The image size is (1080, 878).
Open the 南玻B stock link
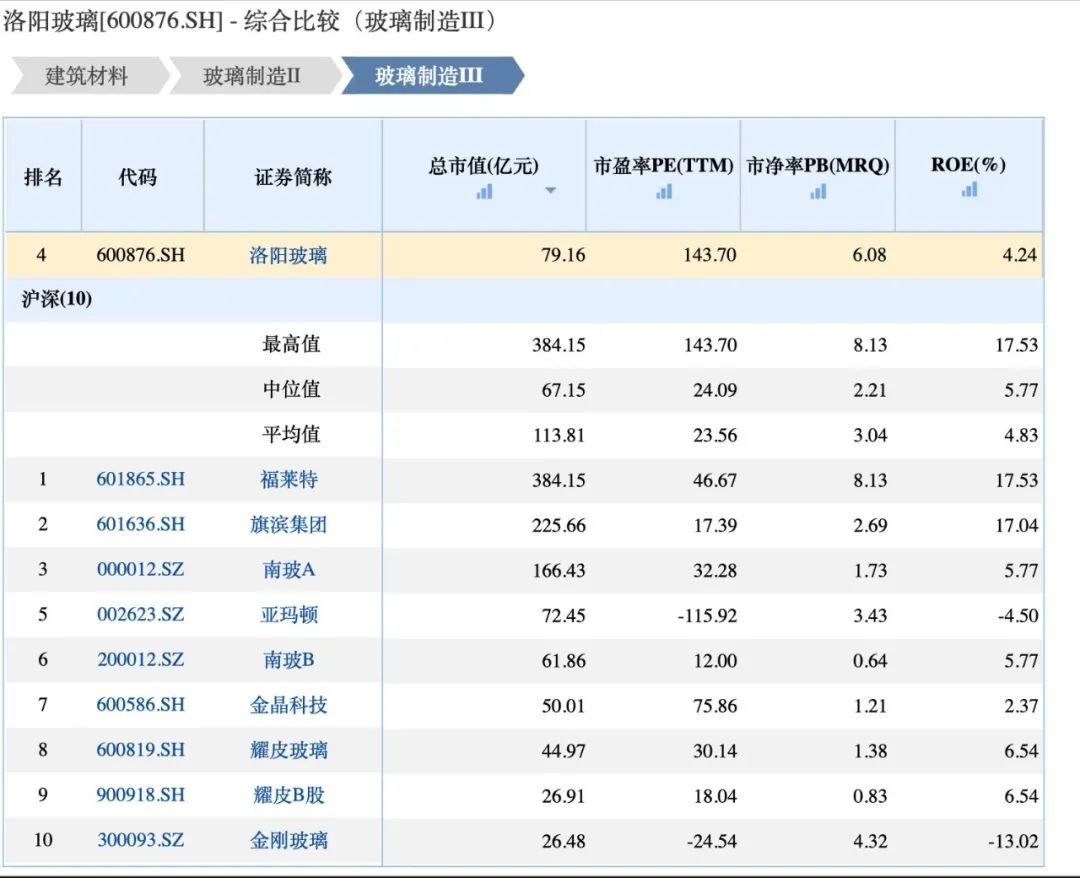289,660
